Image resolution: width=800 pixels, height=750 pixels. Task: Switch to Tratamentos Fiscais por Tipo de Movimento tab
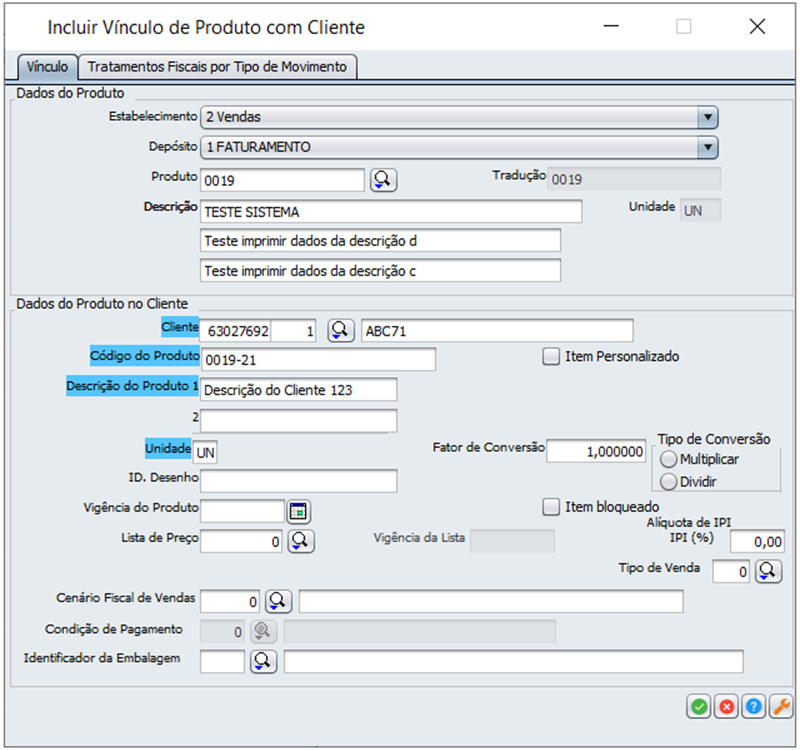point(217,67)
